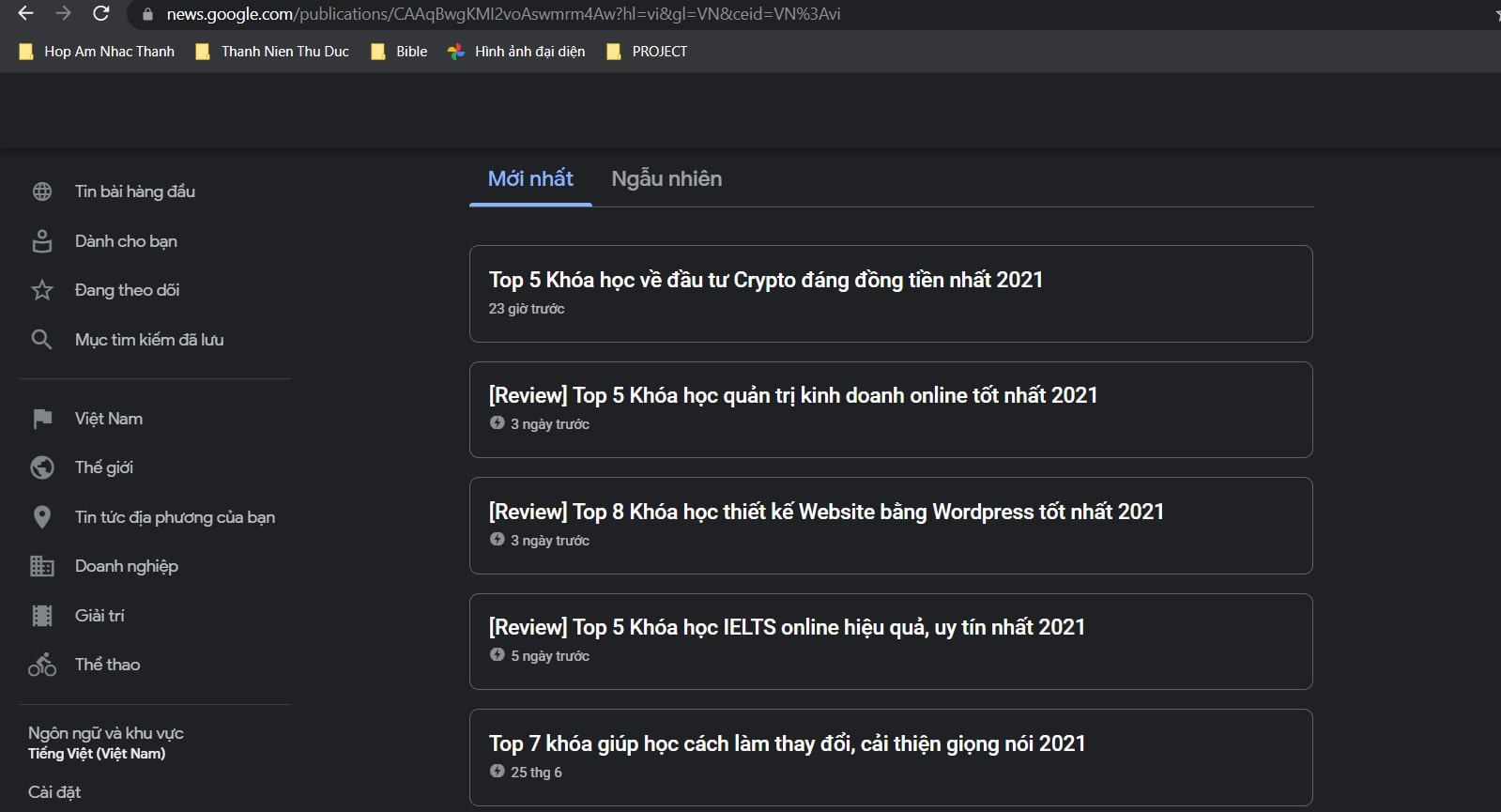Go to Doanh nghiệp section
The image size is (1501, 812).
(x=127, y=566)
